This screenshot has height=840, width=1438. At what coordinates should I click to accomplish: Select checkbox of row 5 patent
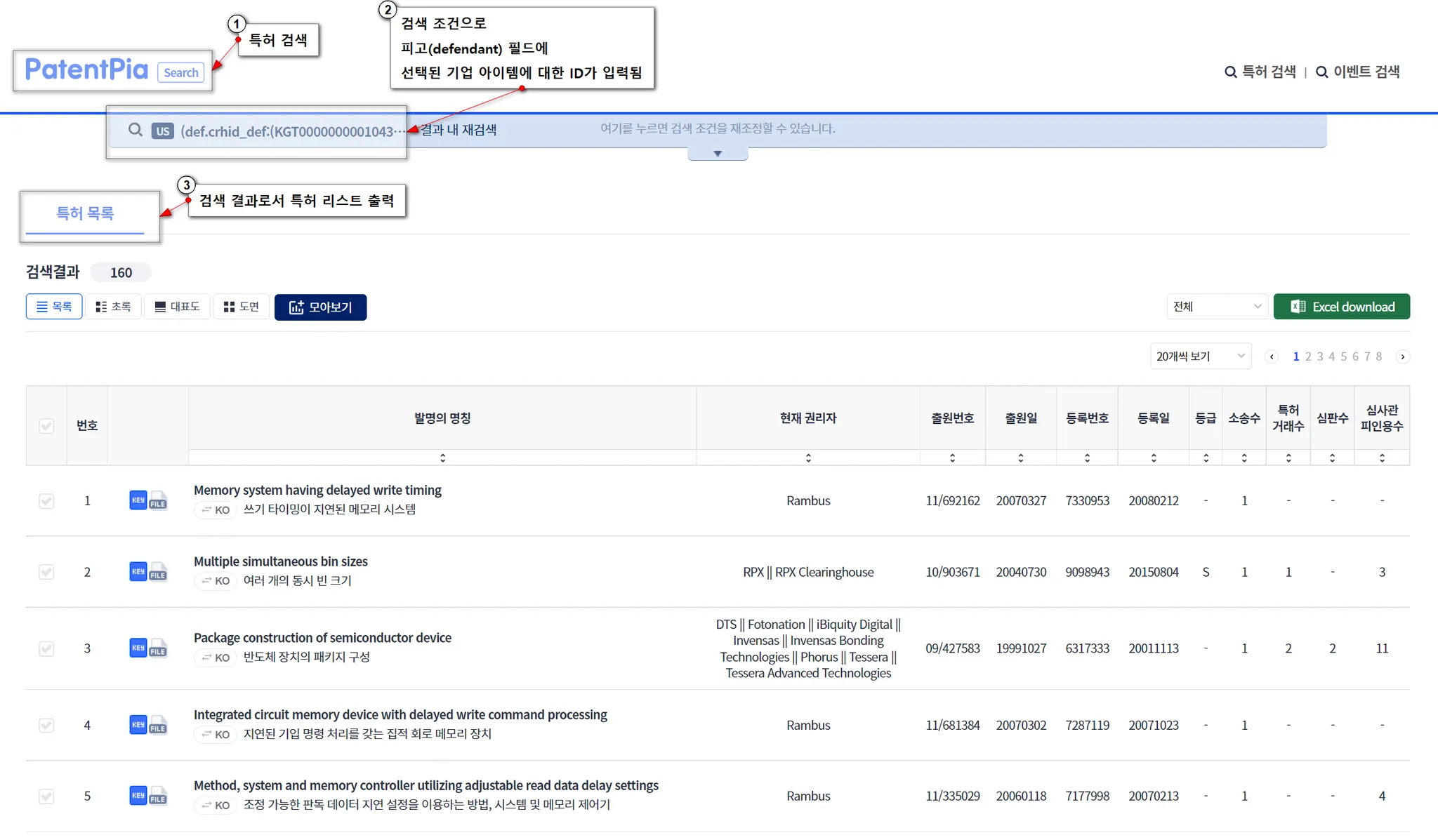tap(46, 796)
